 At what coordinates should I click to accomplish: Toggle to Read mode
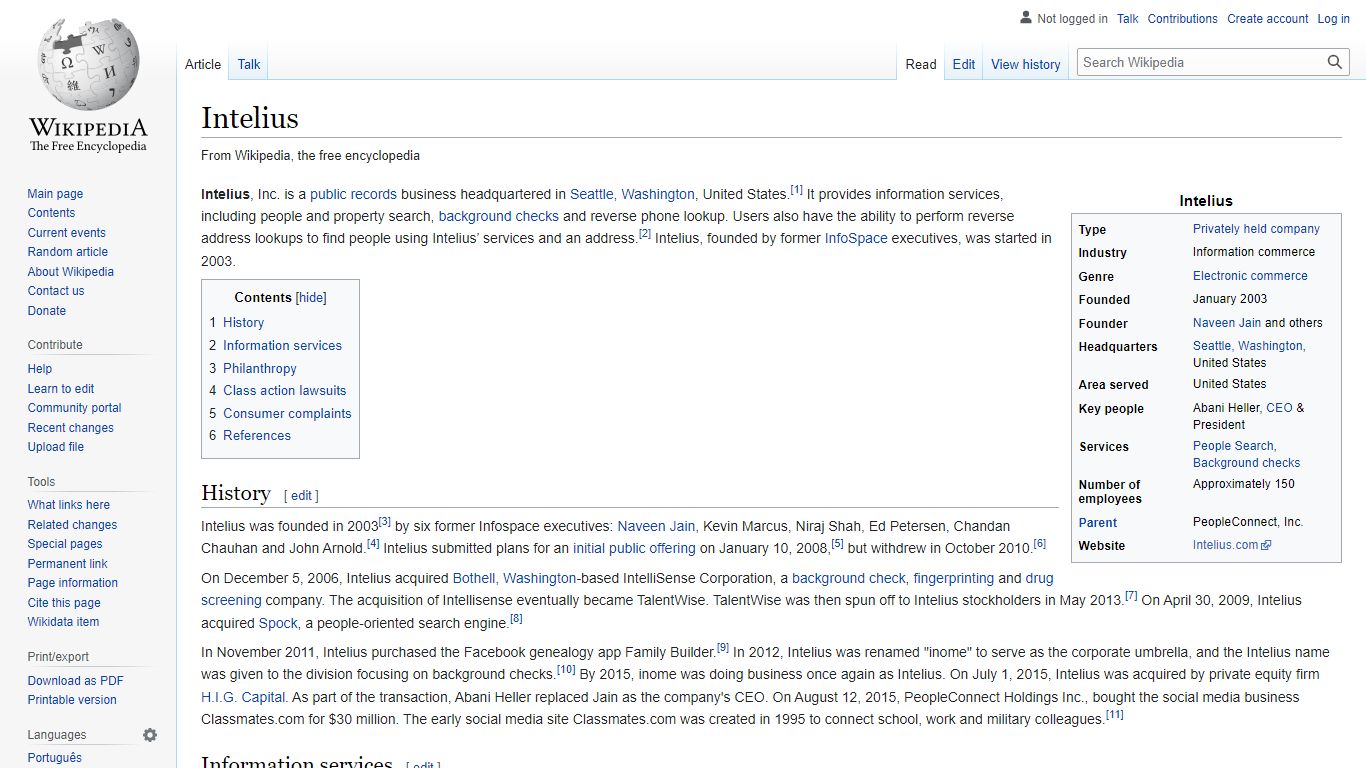tap(919, 63)
